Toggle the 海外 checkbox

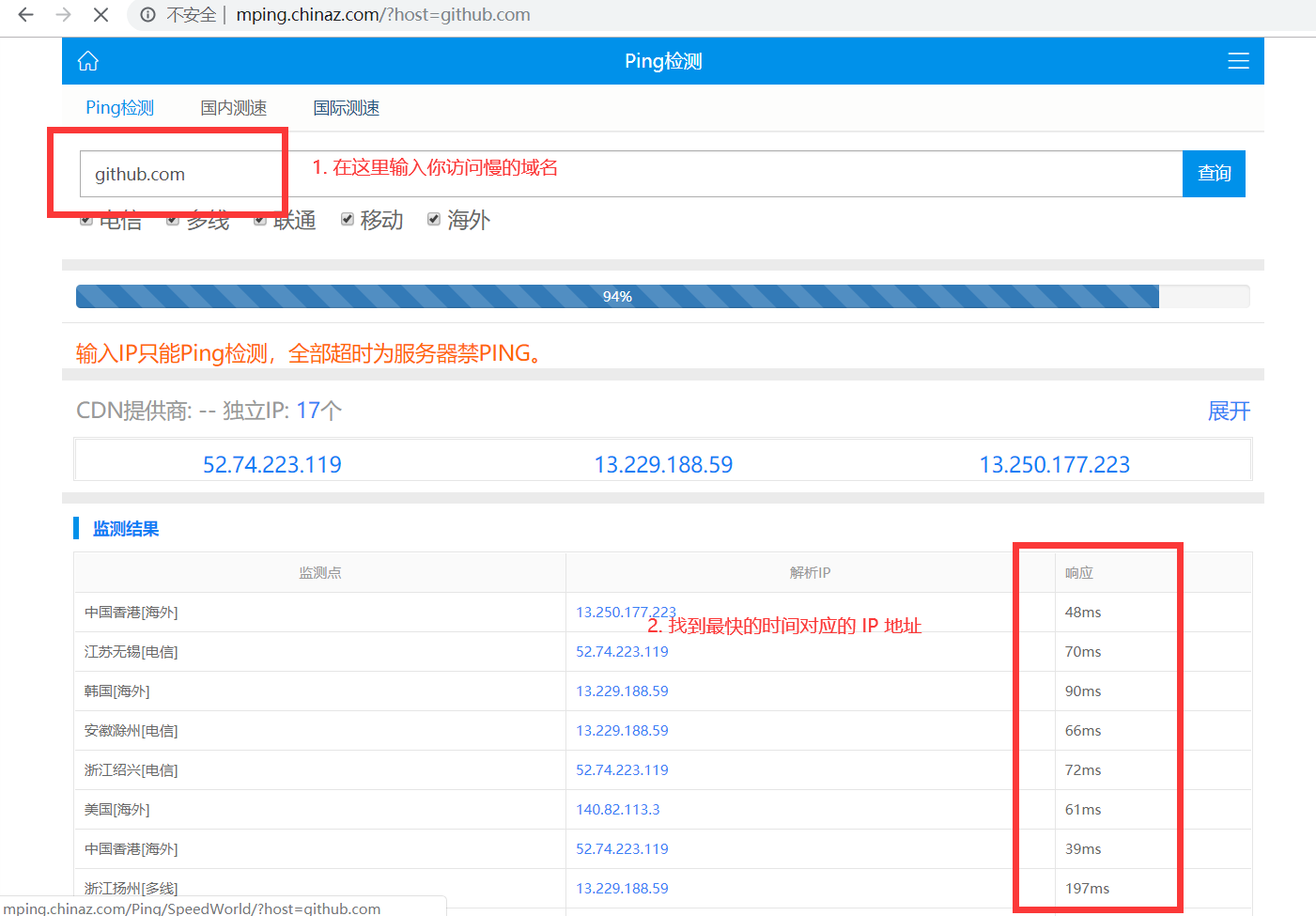pyautogui.click(x=434, y=219)
